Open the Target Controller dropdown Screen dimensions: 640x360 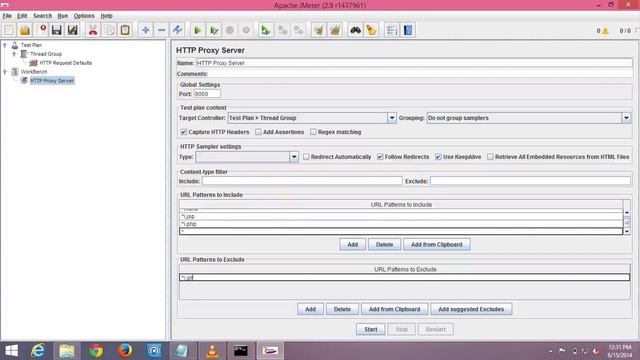(391, 118)
